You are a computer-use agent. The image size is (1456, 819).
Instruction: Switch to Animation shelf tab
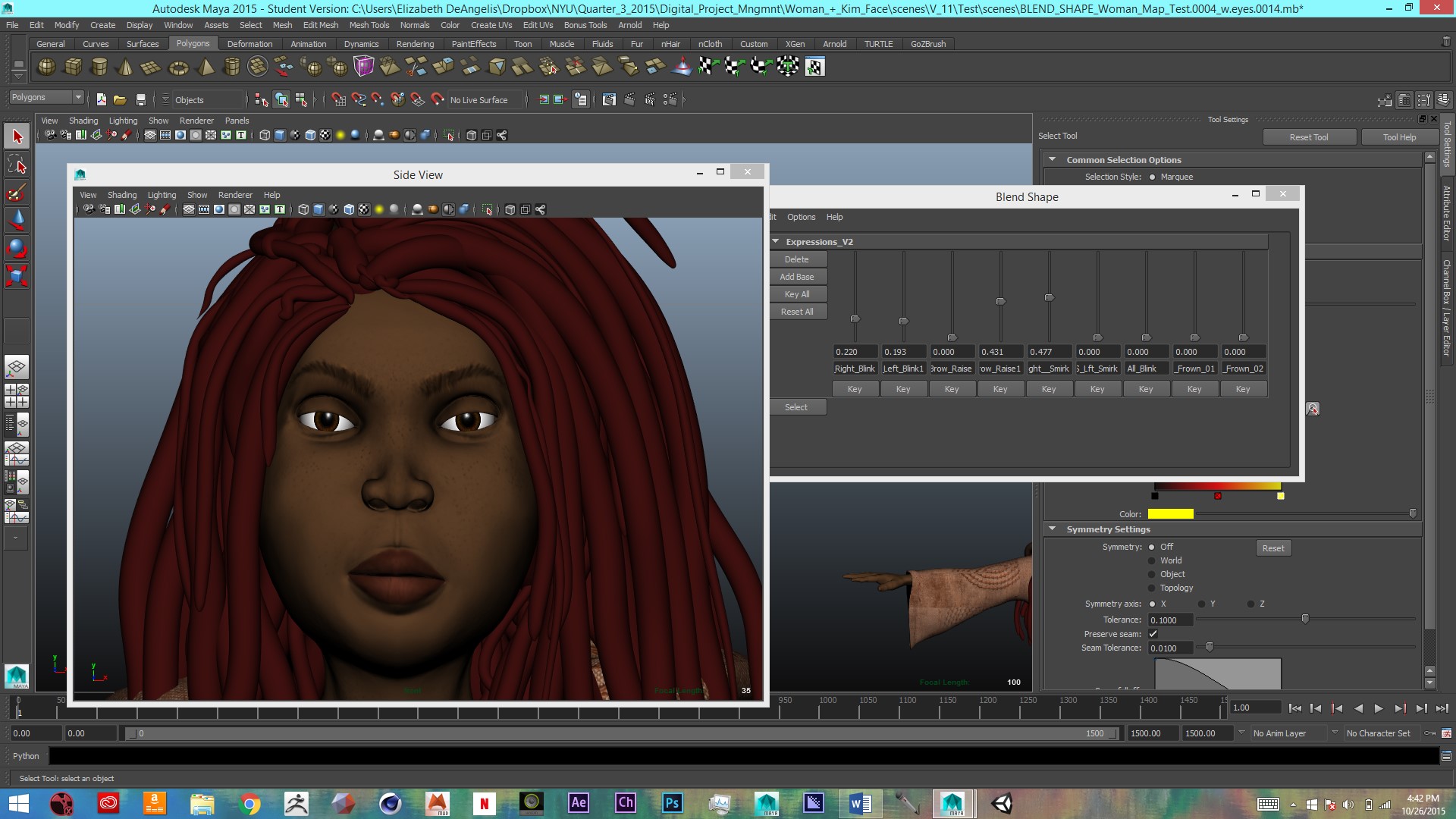[308, 44]
